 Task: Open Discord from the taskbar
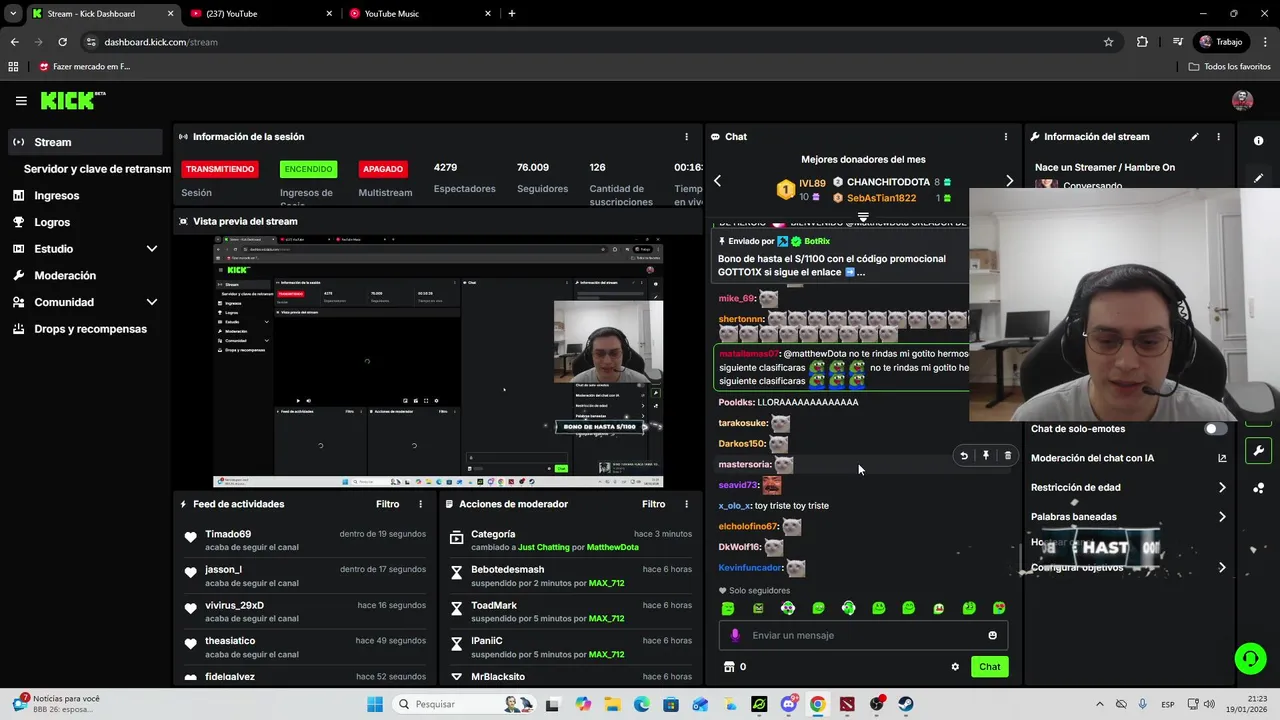click(x=788, y=704)
